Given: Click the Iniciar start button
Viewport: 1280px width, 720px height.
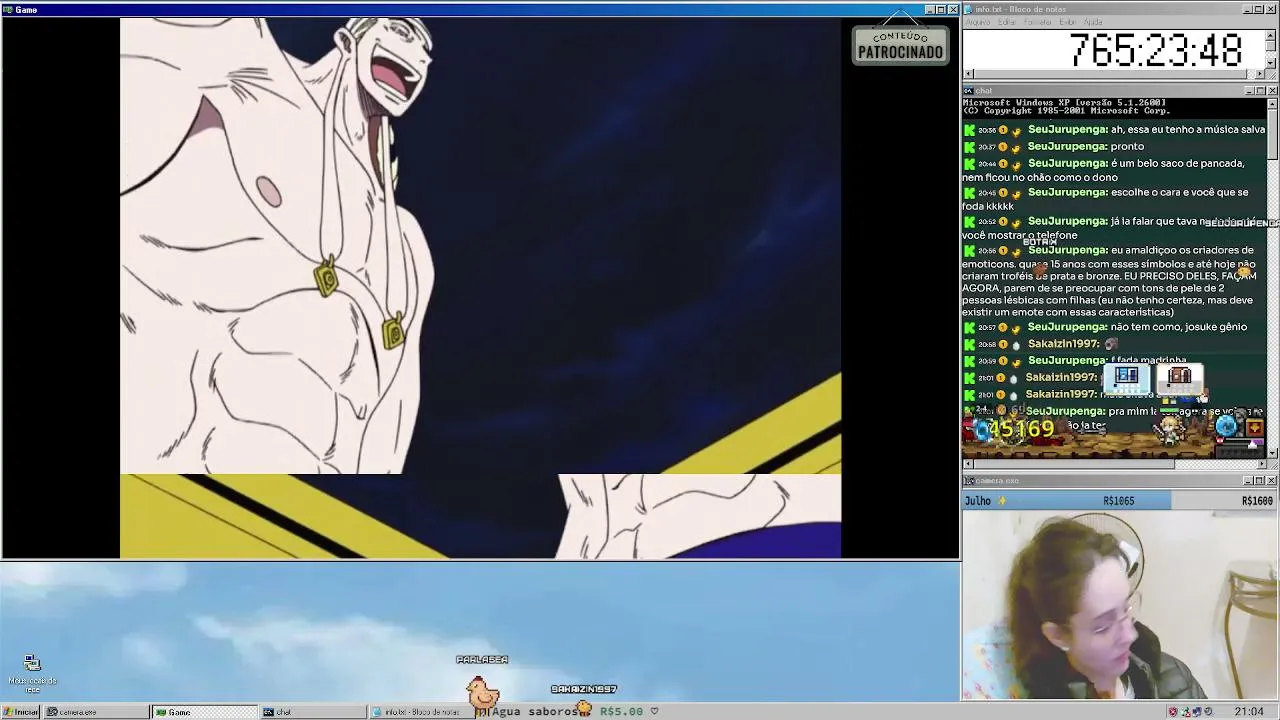Looking at the screenshot, I should [x=21, y=712].
